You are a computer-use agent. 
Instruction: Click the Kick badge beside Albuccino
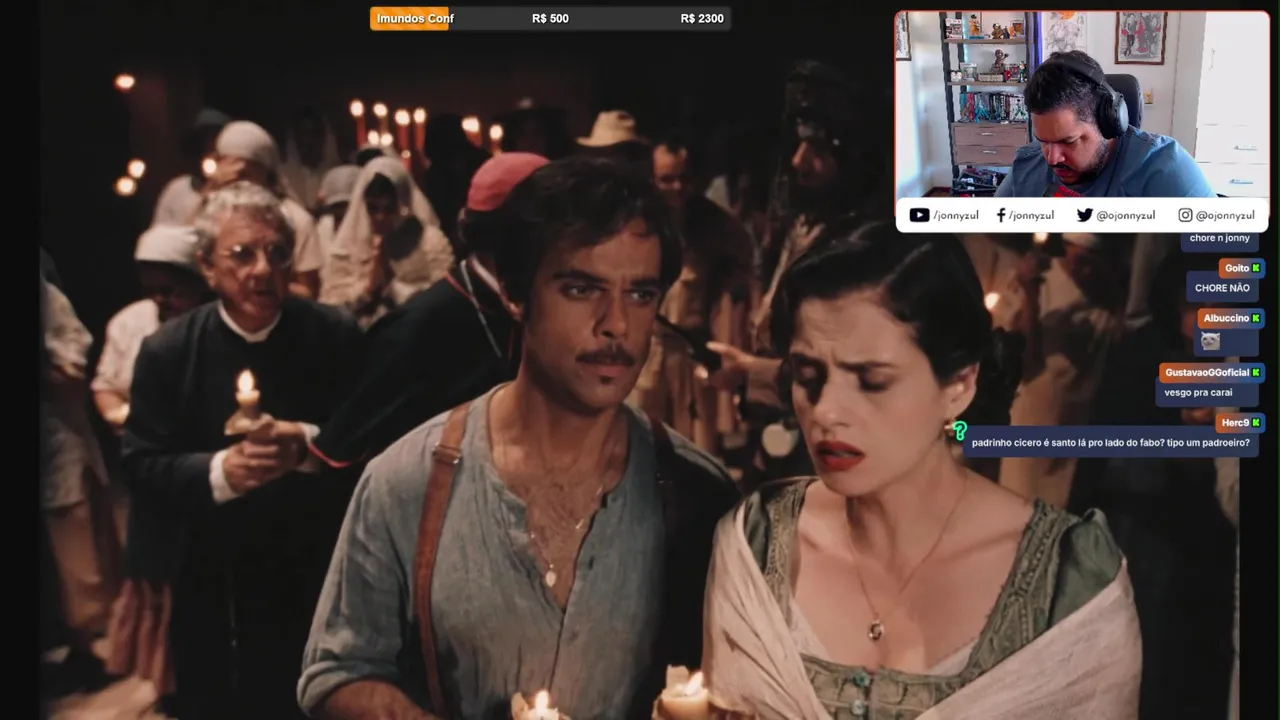[1256, 318]
